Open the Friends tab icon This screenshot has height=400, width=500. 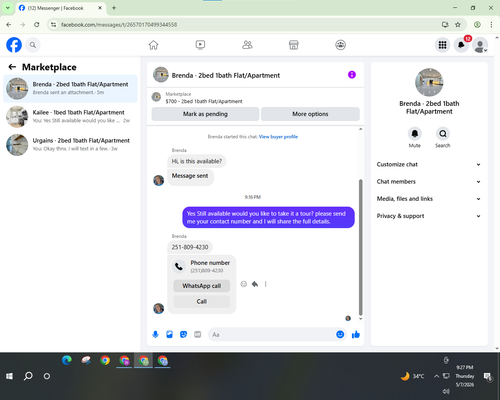(x=247, y=45)
